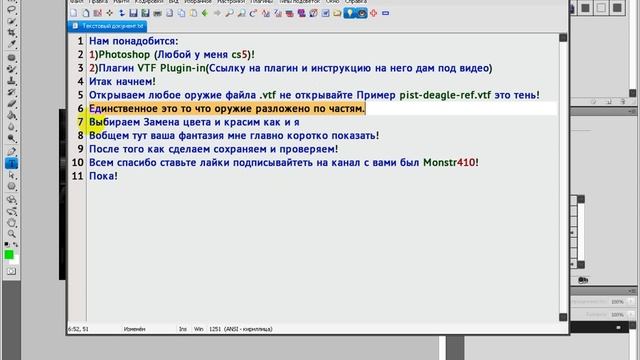Click the red plus icon in editor toolbar
640x360 pixels.
click(x=373, y=13)
